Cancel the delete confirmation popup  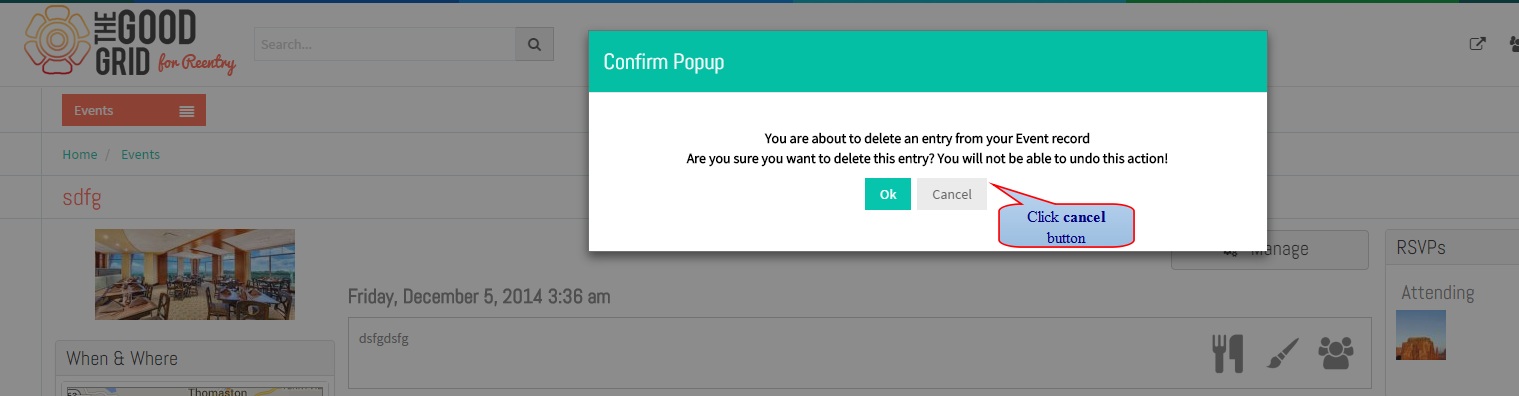coord(952,194)
